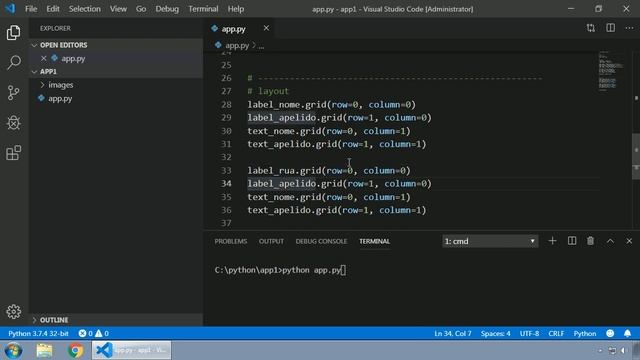
Task: Open the Debug menu
Action: coord(167,9)
